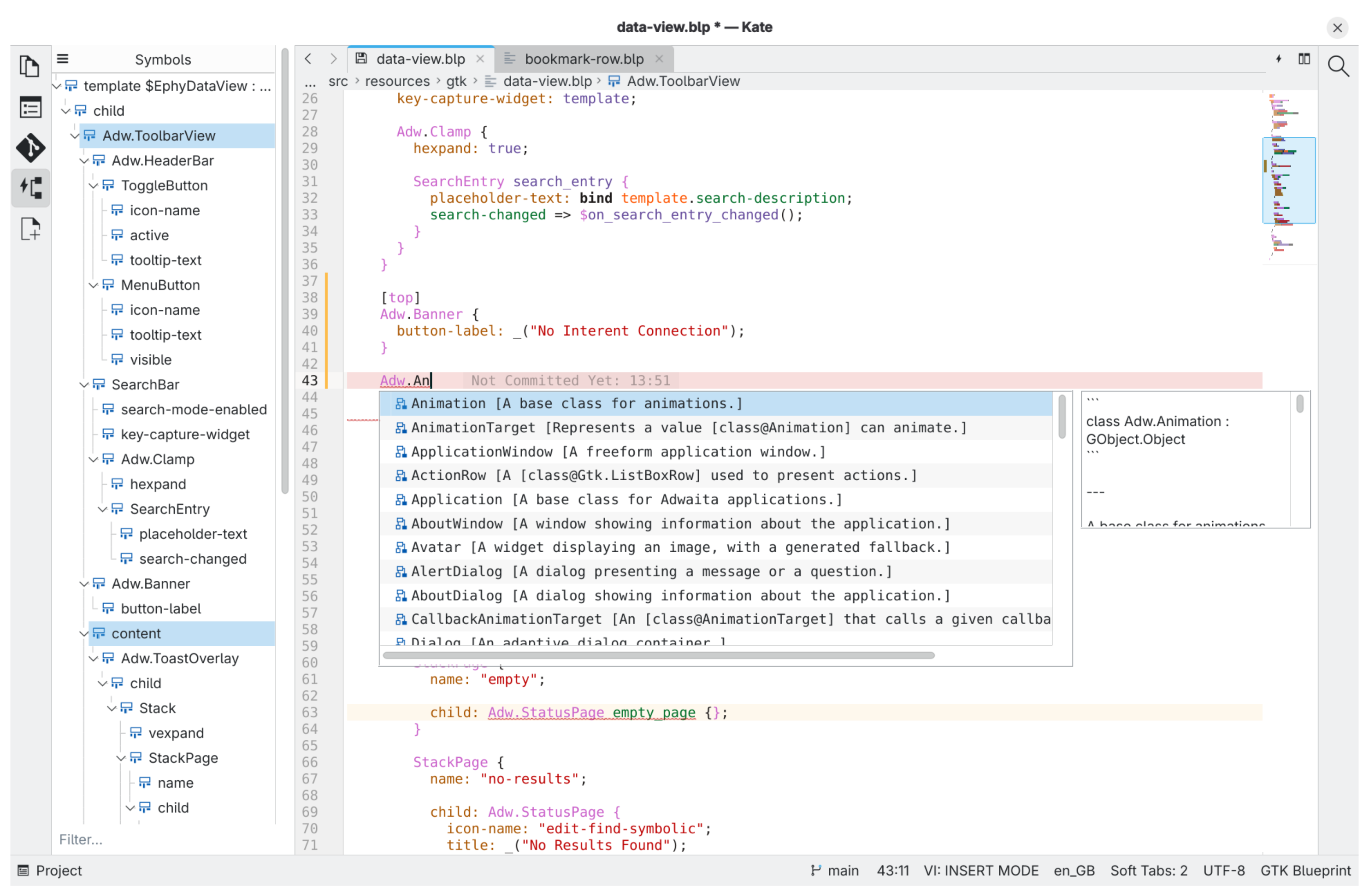Navigate back with left arrow
The height and width of the screenshot is (896, 1369).
(308, 59)
